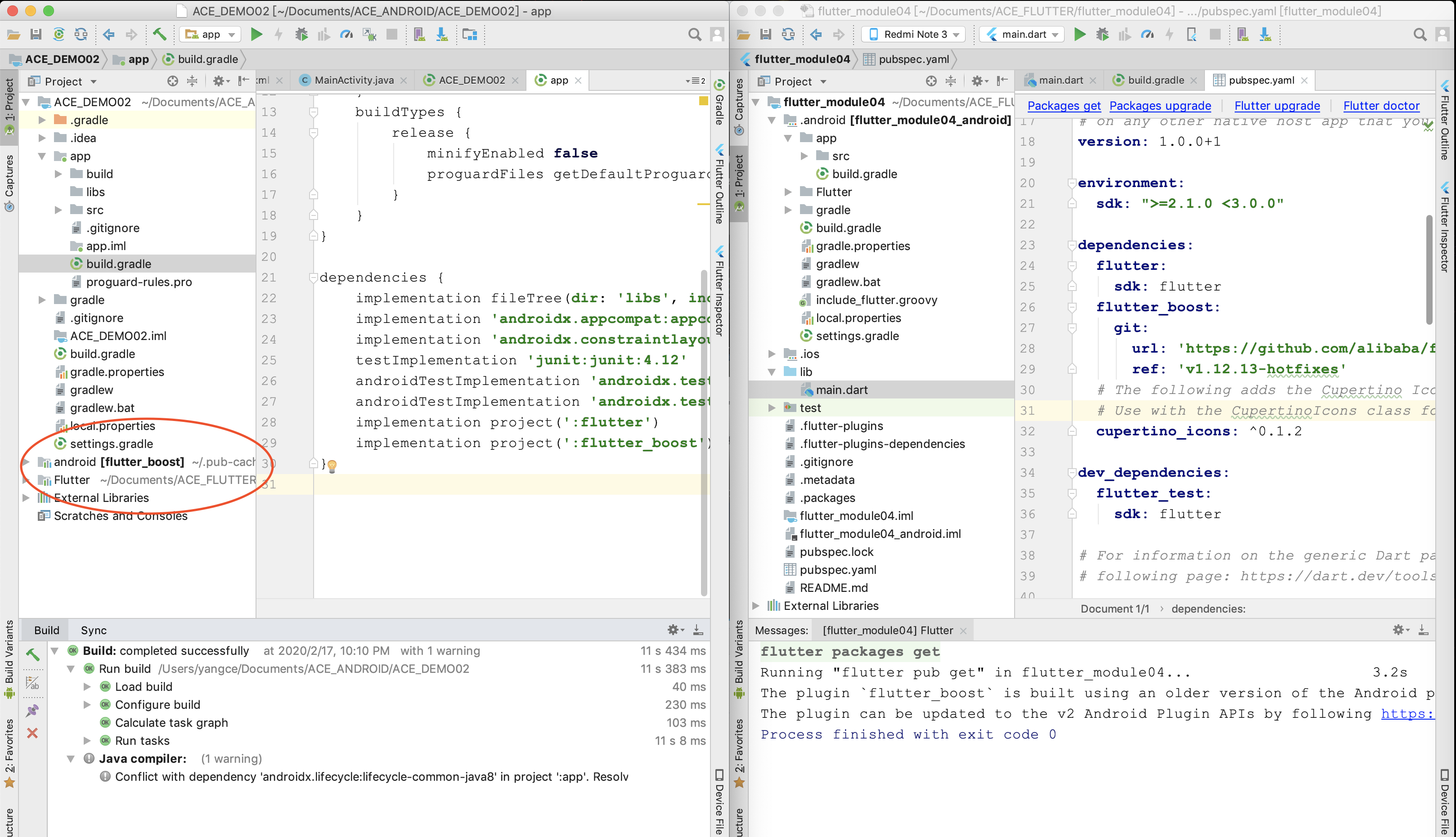This screenshot has width=1456, height=837.
Task: Toggle Flutter Inspector panel in flutter_module04 window
Action: coord(1444,227)
